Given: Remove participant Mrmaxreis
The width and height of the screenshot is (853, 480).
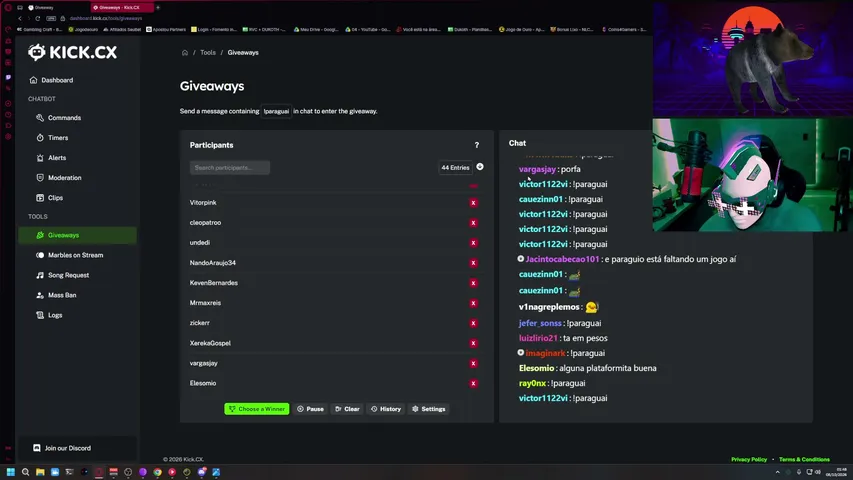Looking at the screenshot, I should (473, 303).
